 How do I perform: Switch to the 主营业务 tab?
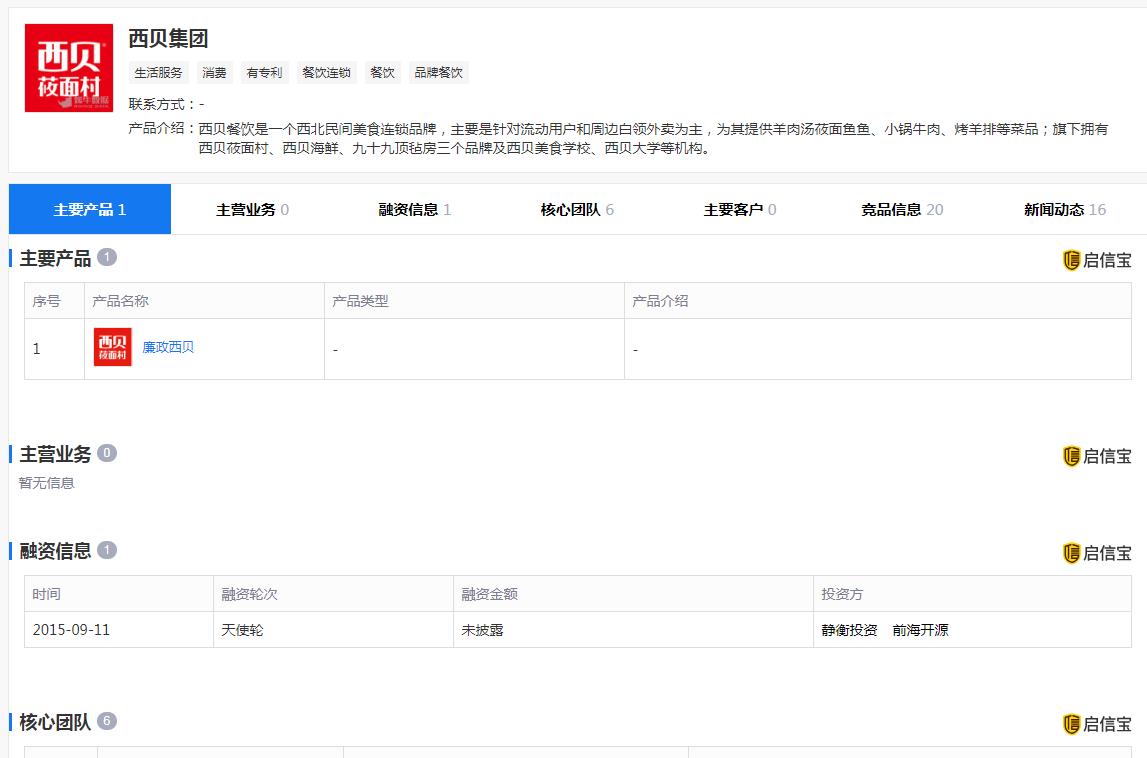[252, 210]
